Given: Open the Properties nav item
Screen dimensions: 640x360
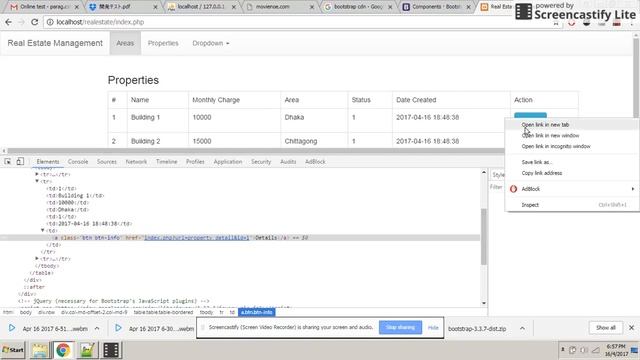Looking at the screenshot, I should tap(163, 43).
